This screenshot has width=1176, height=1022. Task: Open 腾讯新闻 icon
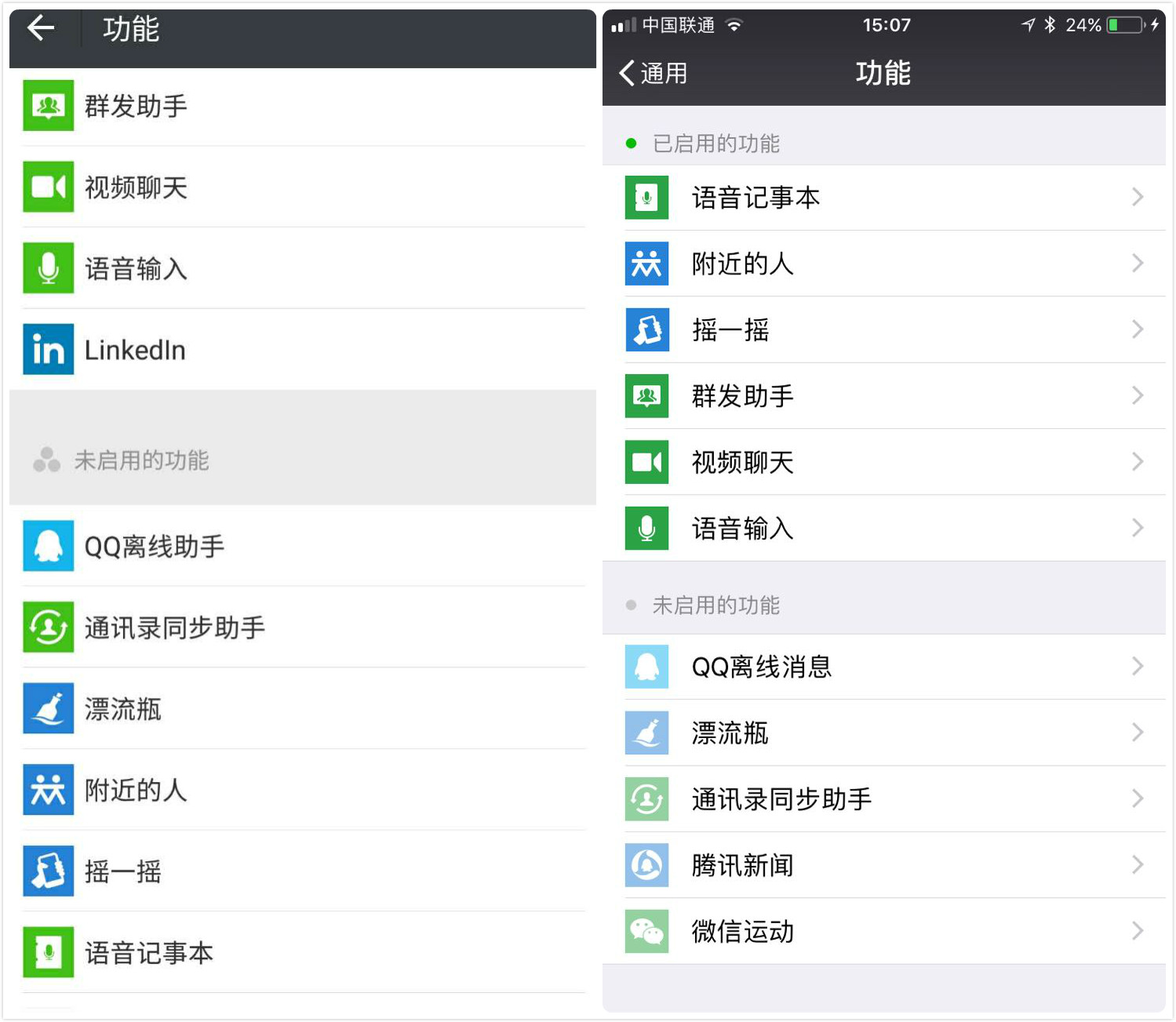[x=646, y=865]
